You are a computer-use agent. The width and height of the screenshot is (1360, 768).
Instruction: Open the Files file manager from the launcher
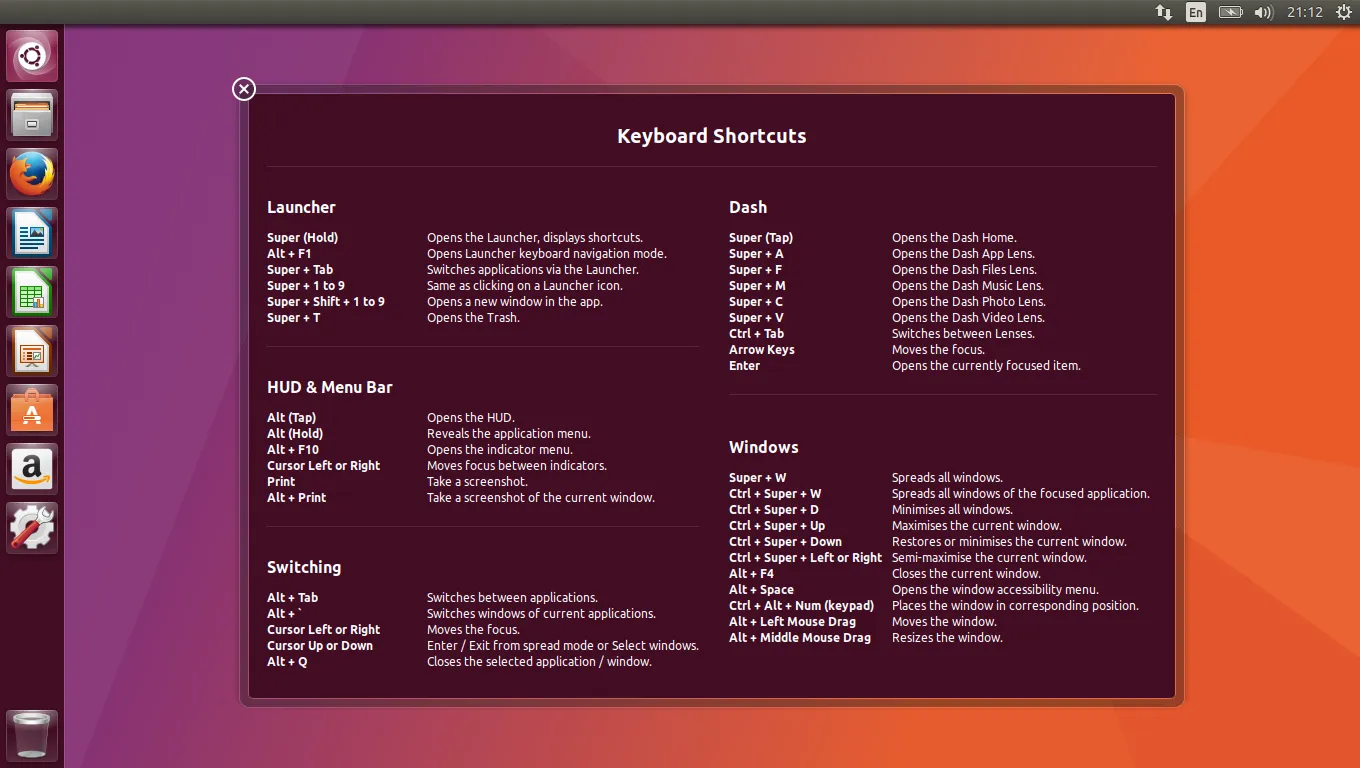pyautogui.click(x=31, y=114)
